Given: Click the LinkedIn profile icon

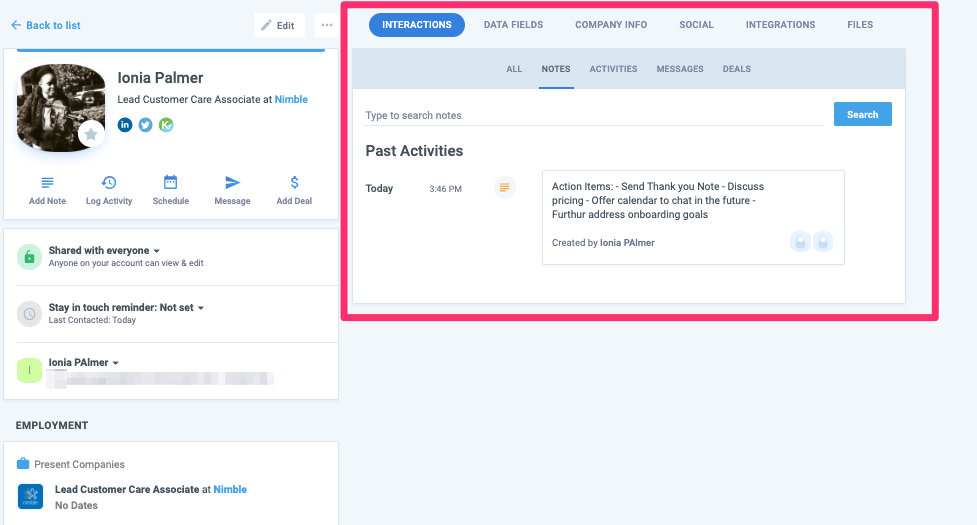Looking at the screenshot, I should pos(125,125).
